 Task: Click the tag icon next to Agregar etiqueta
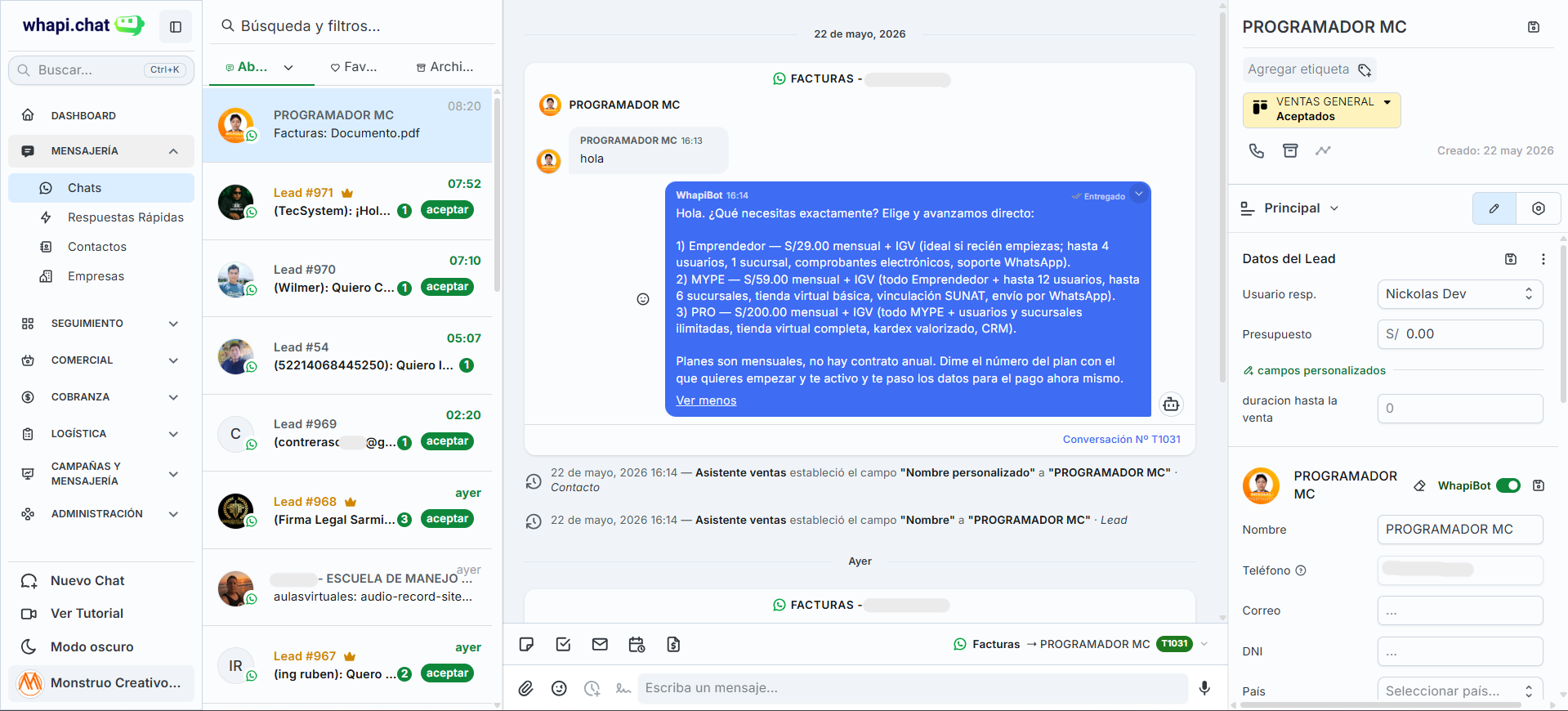coord(1365,69)
